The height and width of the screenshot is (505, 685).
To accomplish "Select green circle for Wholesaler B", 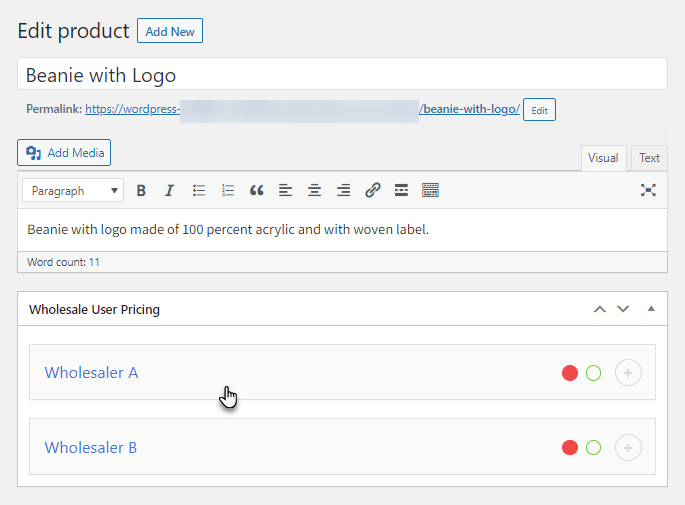I will [593, 448].
